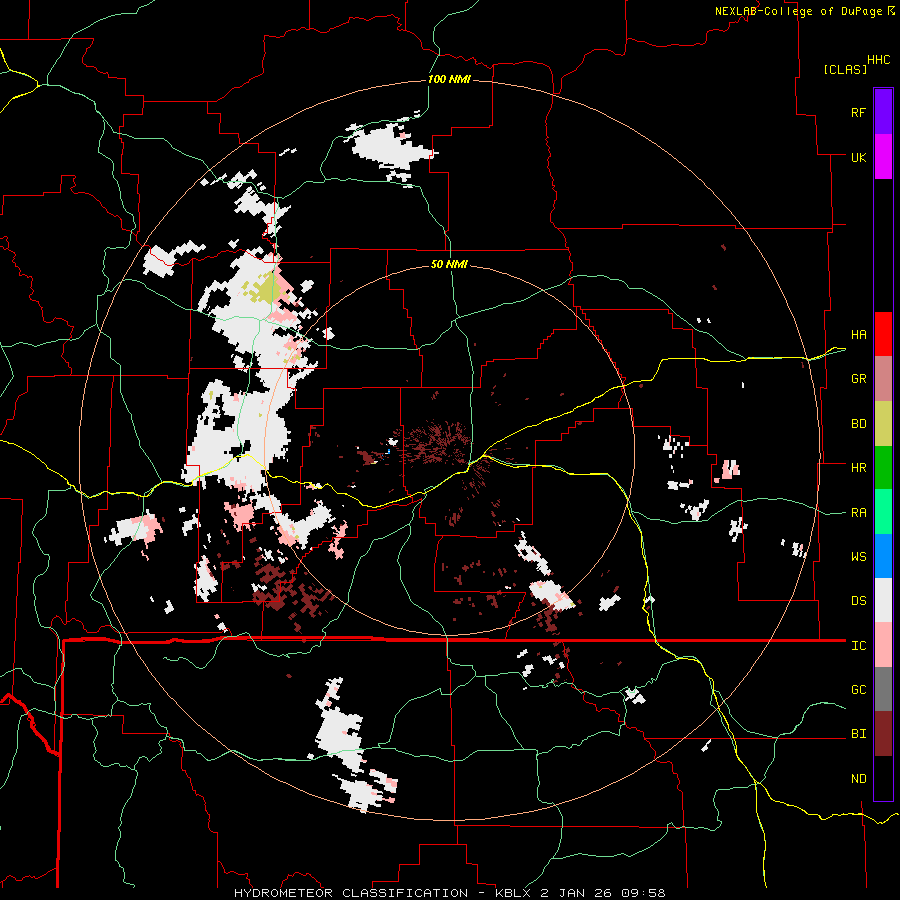Click the WS legend label

click(x=858, y=557)
